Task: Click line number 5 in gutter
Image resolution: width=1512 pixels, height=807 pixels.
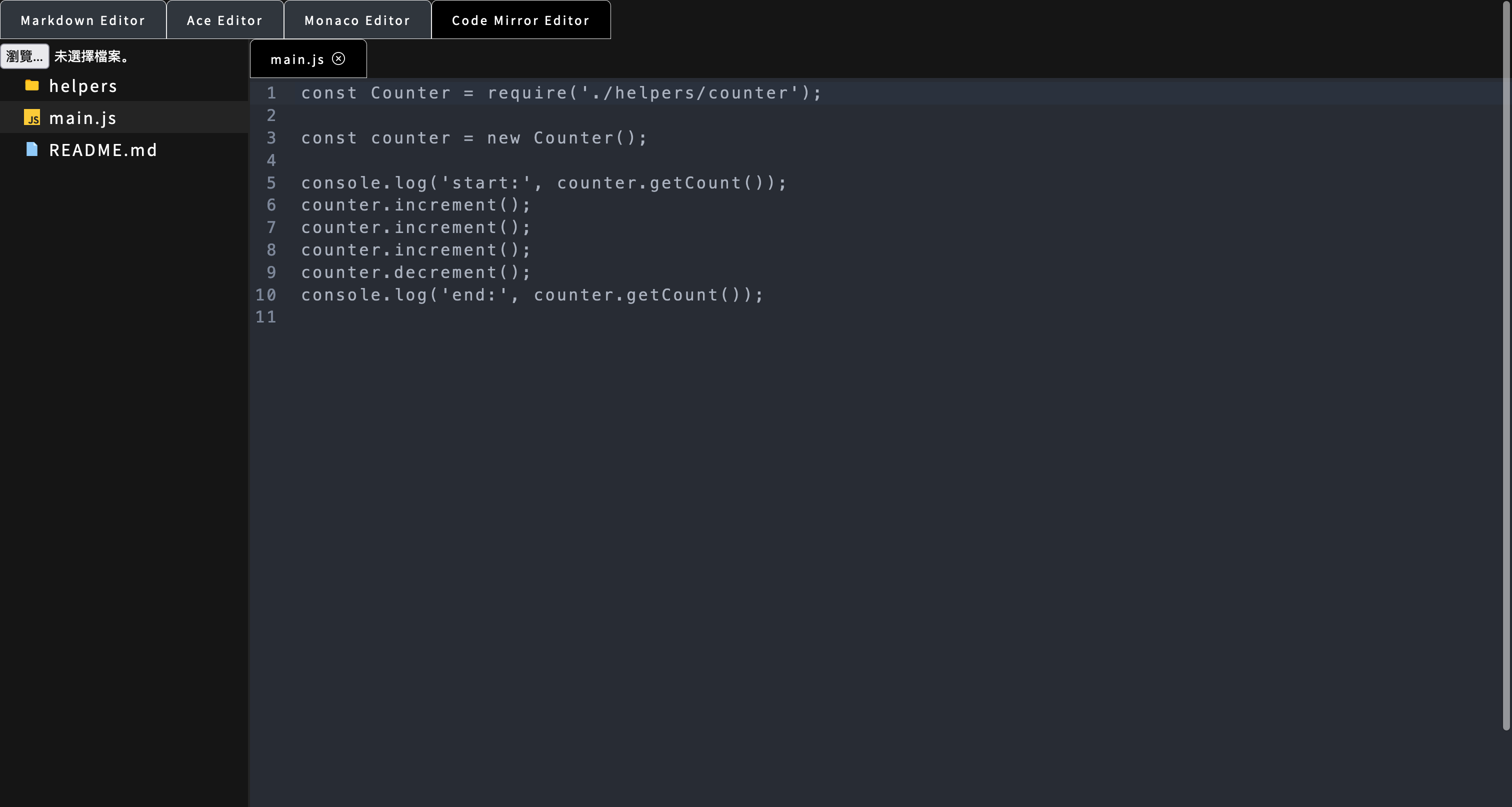Action: click(271, 182)
